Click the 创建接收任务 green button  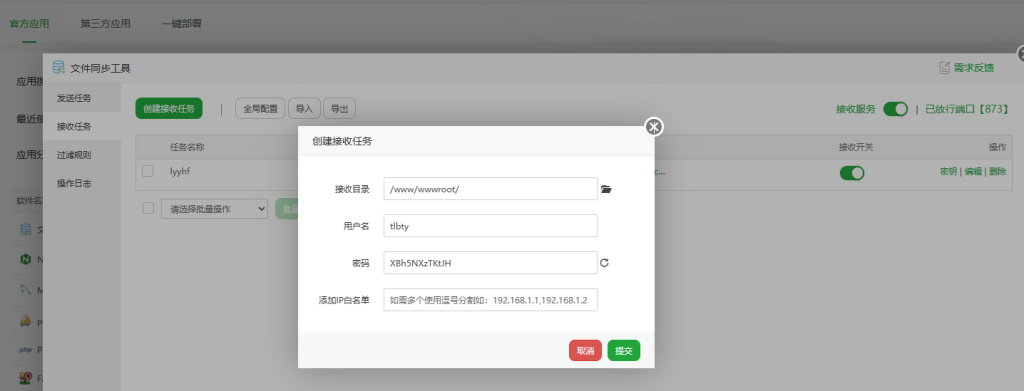169,109
